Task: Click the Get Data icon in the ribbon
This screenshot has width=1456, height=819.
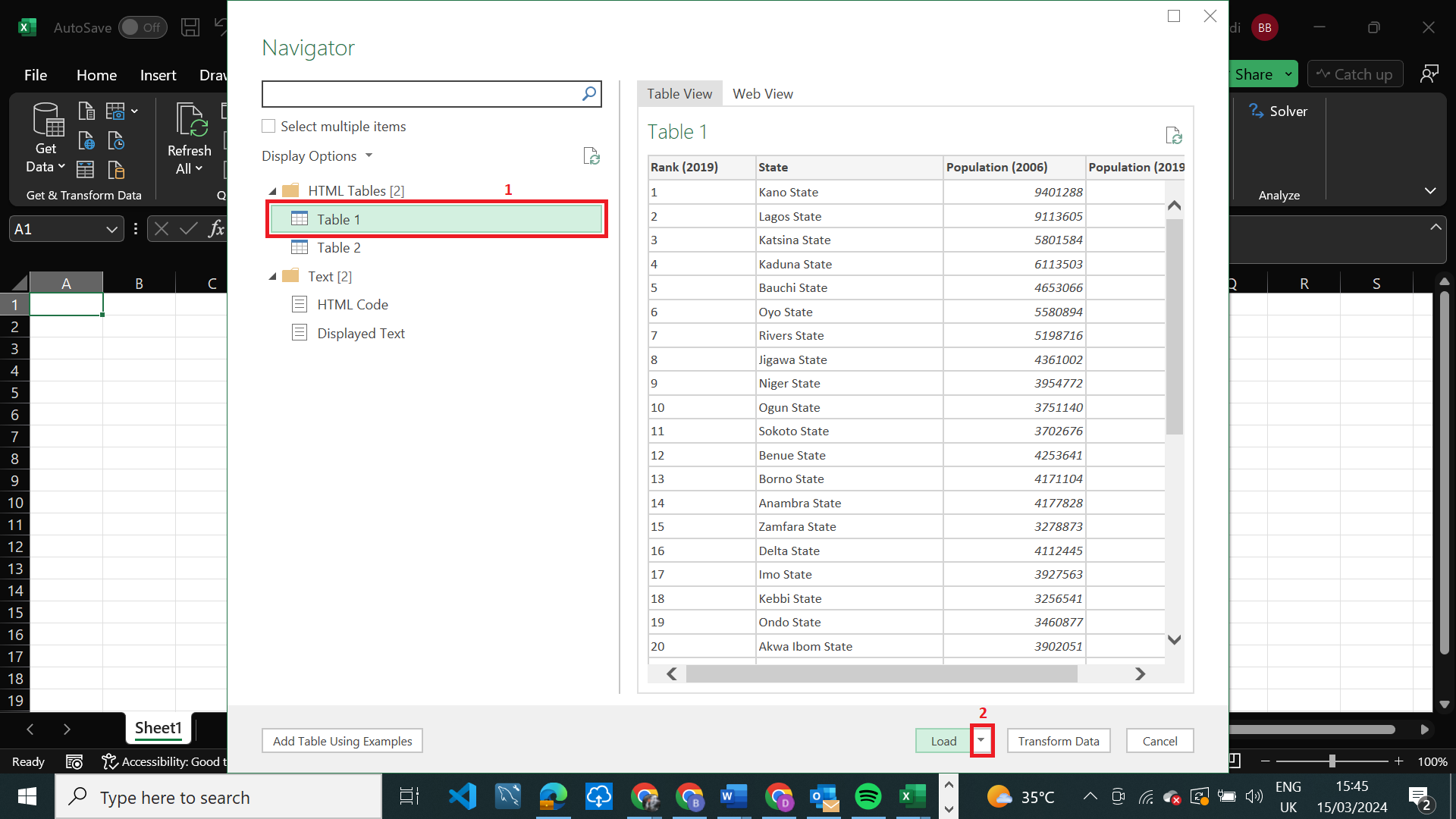Action: [x=47, y=121]
